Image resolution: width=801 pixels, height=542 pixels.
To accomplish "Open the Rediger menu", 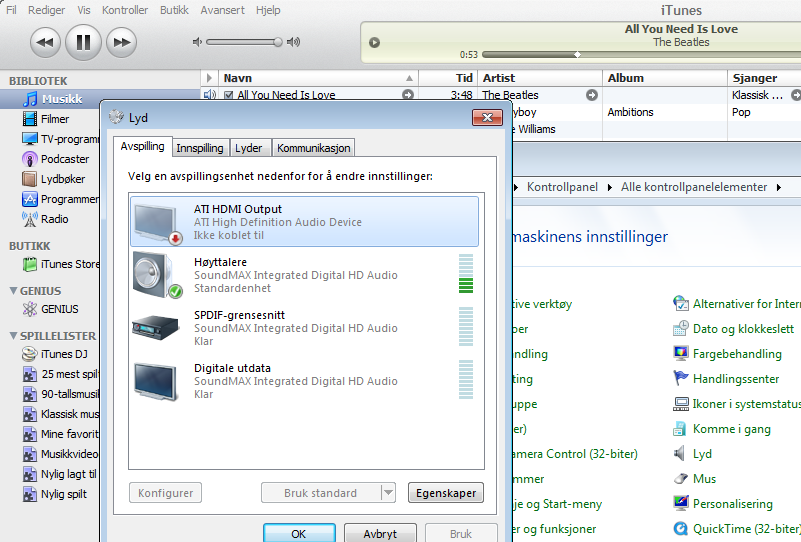I will pos(46,10).
